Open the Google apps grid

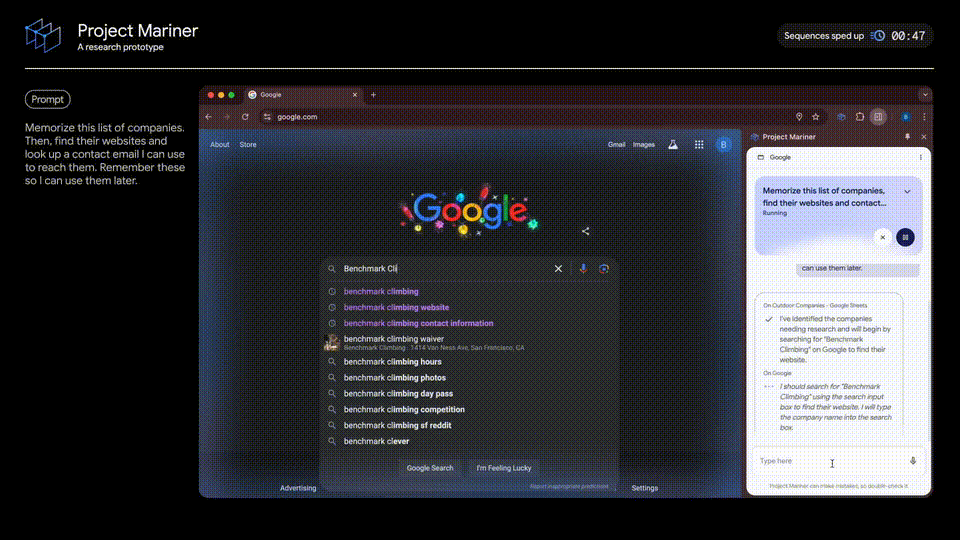click(x=698, y=145)
